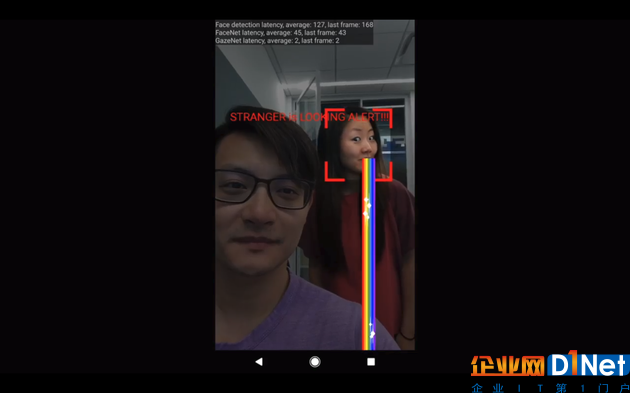Click the orange 企业网 logo text
This screenshot has width=630, height=393.
coord(507,366)
